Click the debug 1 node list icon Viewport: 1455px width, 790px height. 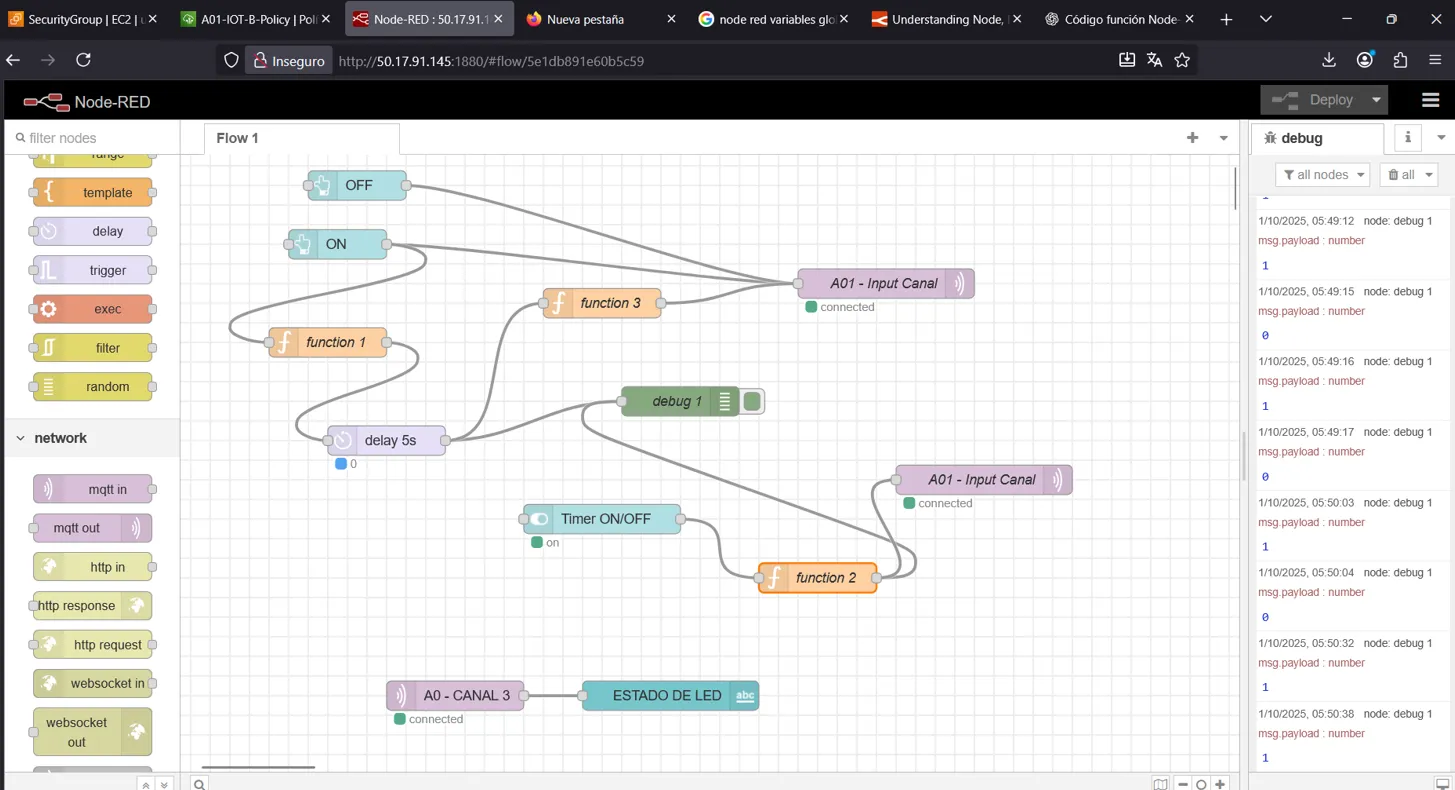[725, 402]
